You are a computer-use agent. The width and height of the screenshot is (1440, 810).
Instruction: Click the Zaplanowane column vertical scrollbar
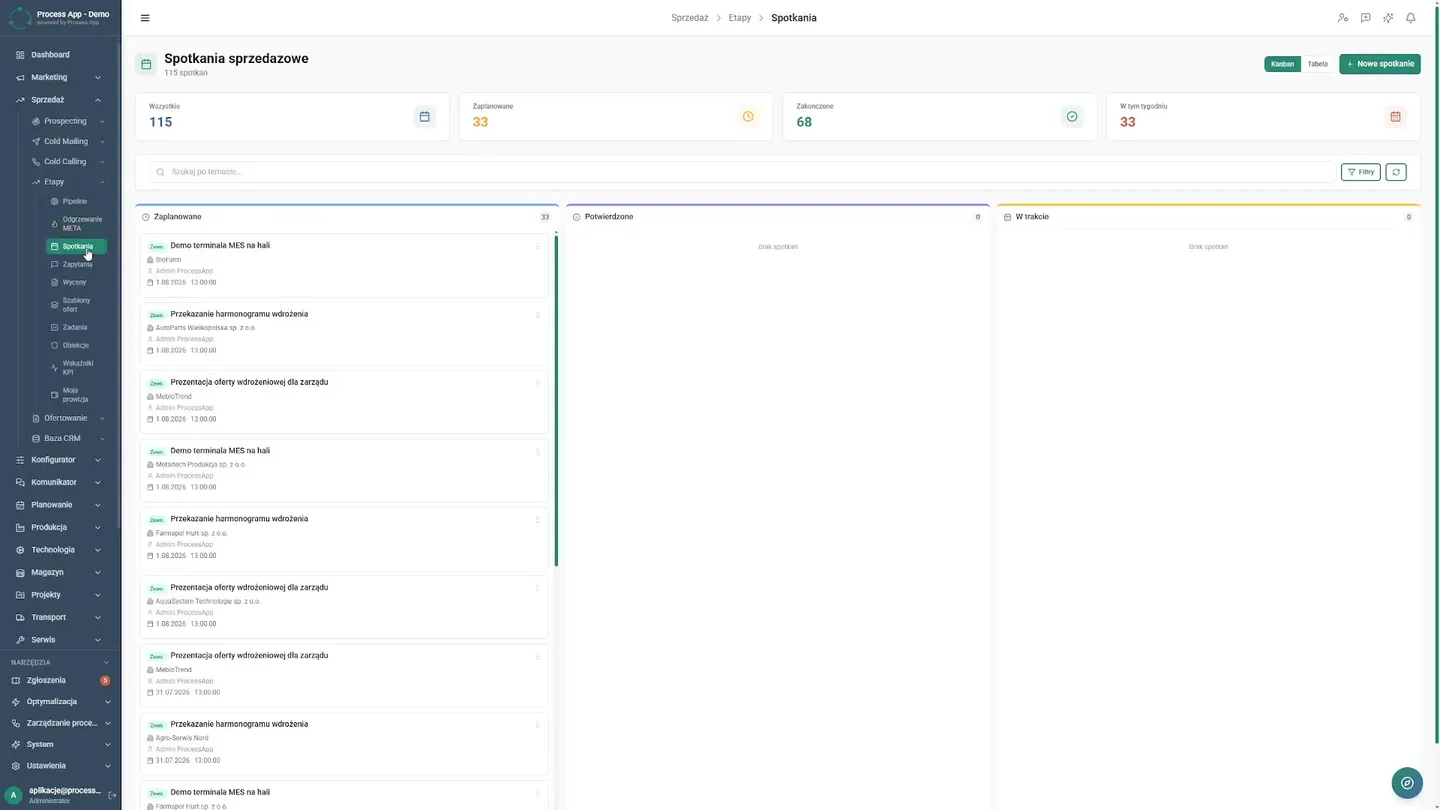556,400
